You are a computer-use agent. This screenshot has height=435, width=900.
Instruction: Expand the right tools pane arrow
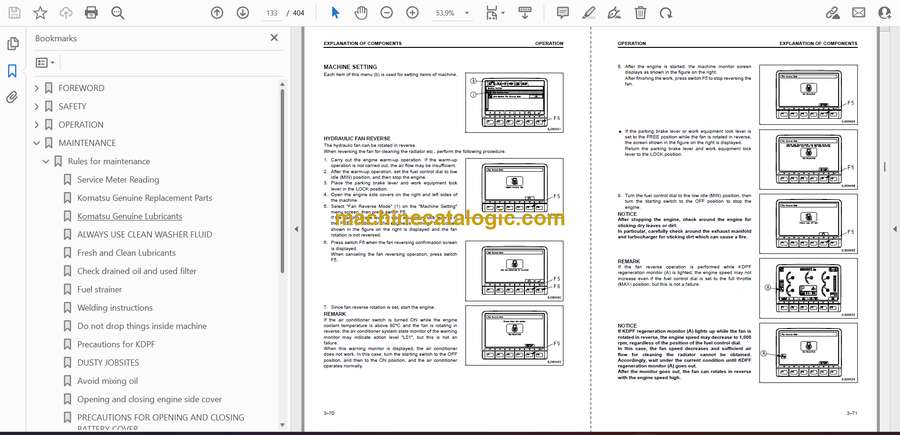click(x=894, y=228)
